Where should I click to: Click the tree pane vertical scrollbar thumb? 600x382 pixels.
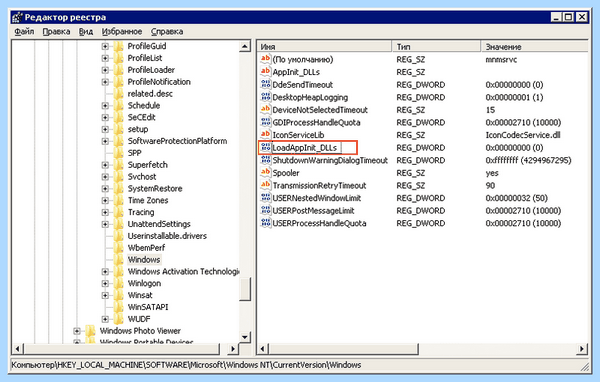245,289
